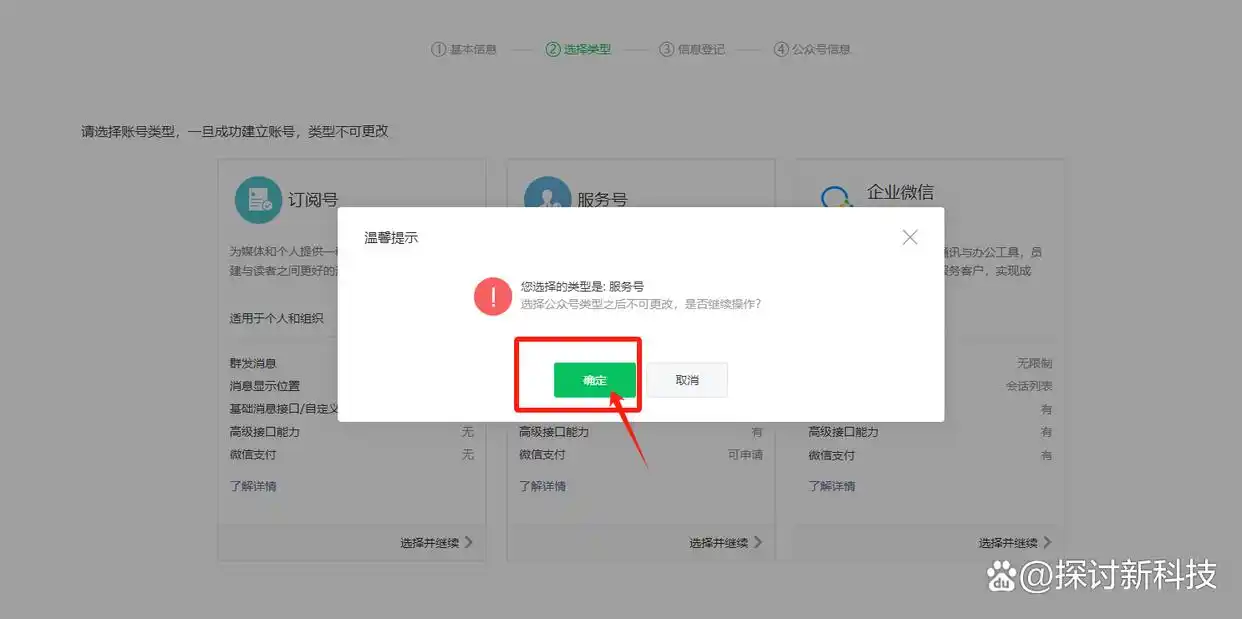
Task: Click the 企业微信 card title
Action: (900, 192)
